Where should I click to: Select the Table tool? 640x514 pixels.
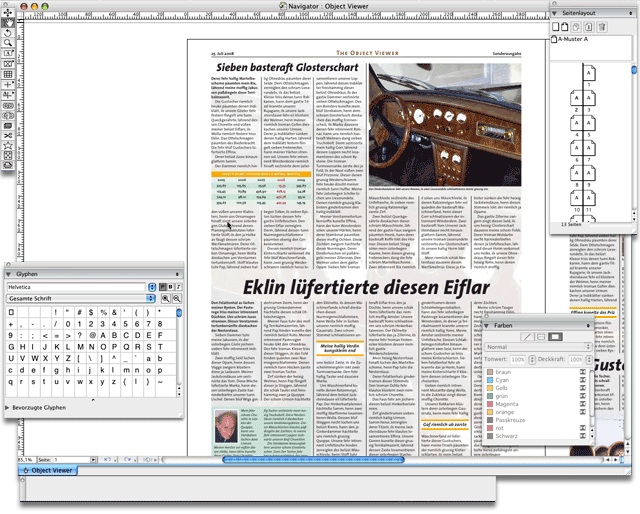click(8, 74)
